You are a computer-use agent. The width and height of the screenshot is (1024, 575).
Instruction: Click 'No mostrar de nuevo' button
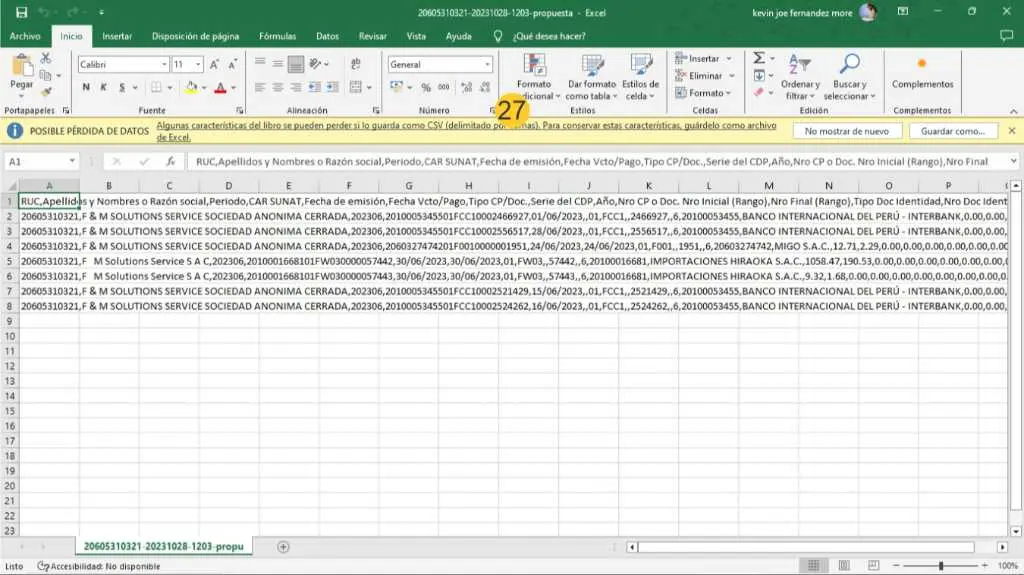pos(846,131)
